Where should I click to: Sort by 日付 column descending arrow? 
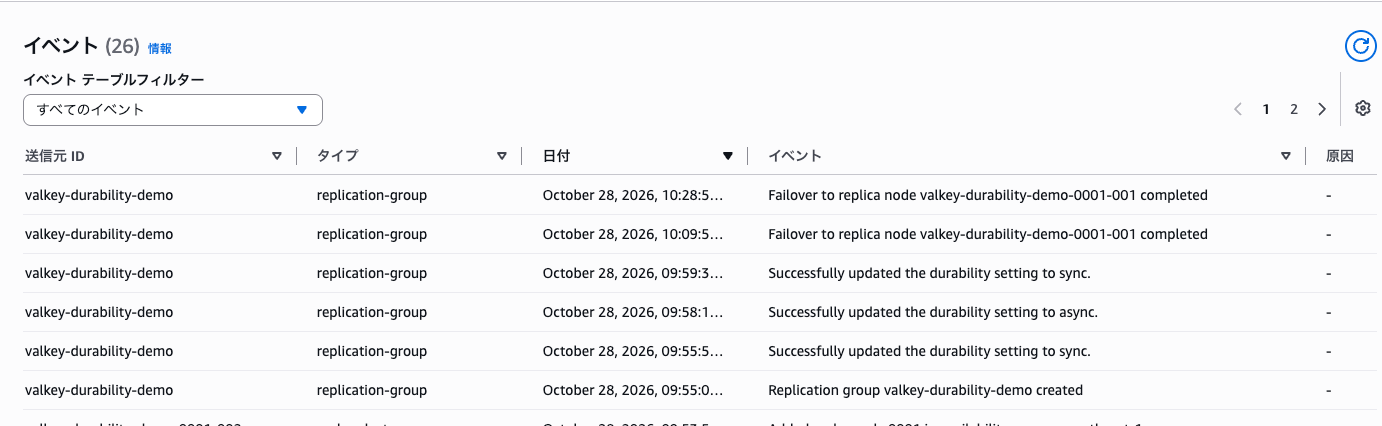point(728,156)
